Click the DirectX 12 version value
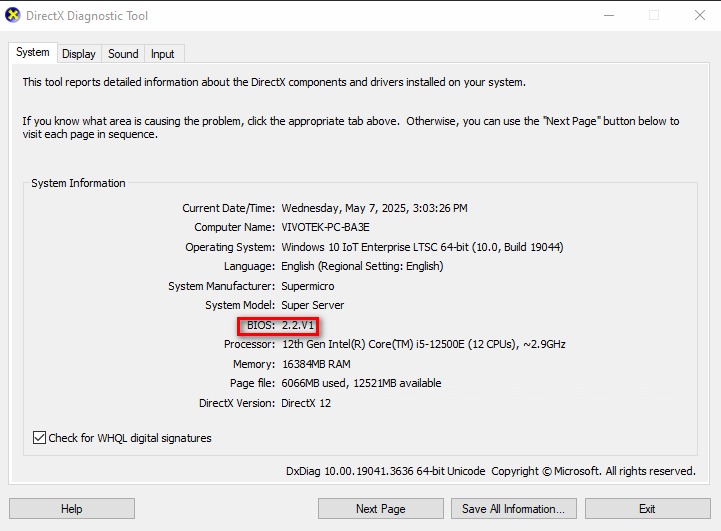721x531 pixels. point(306,403)
